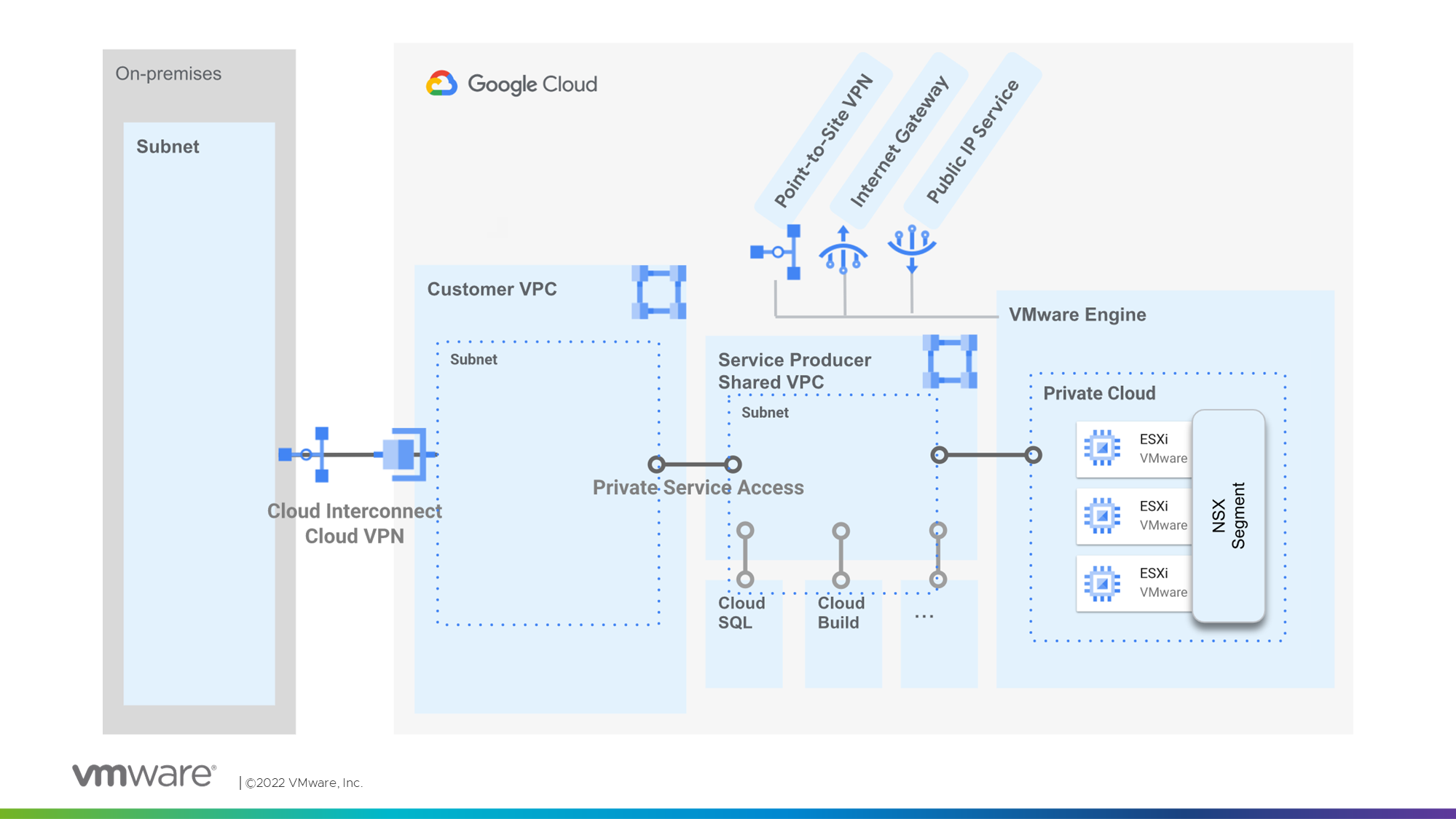Viewport: 1456px width, 819px height.
Task: Click the Cloud SQL service box
Action: (743, 633)
